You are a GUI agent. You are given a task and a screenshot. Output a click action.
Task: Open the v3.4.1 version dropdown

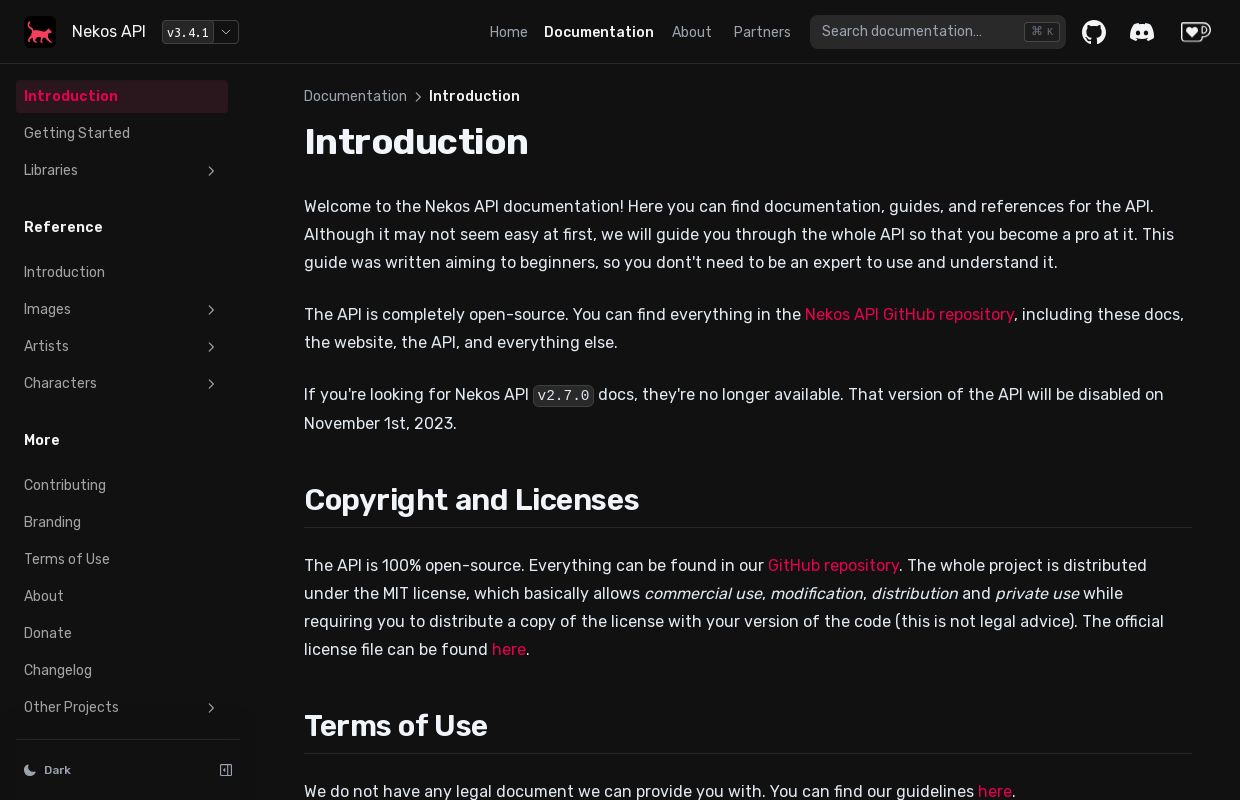pos(200,32)
